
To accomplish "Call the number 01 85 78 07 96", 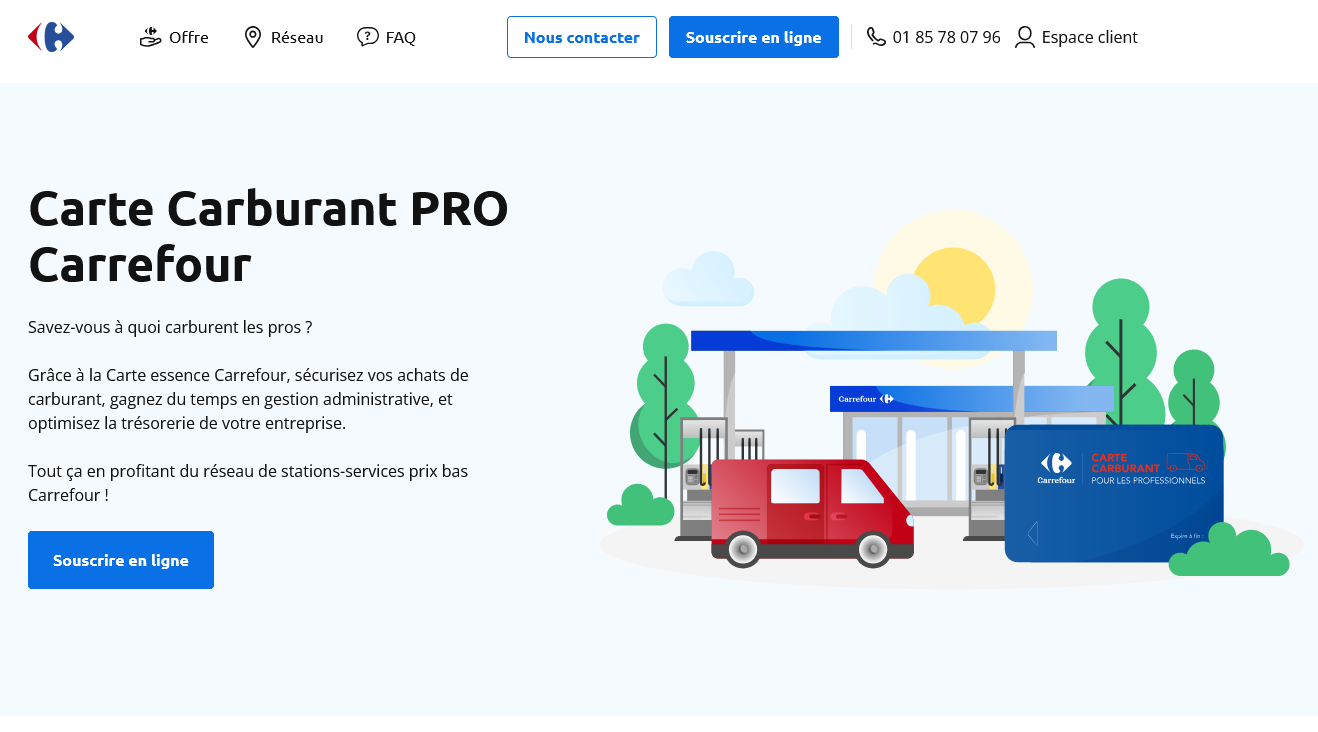I will (x=946, y=37).
